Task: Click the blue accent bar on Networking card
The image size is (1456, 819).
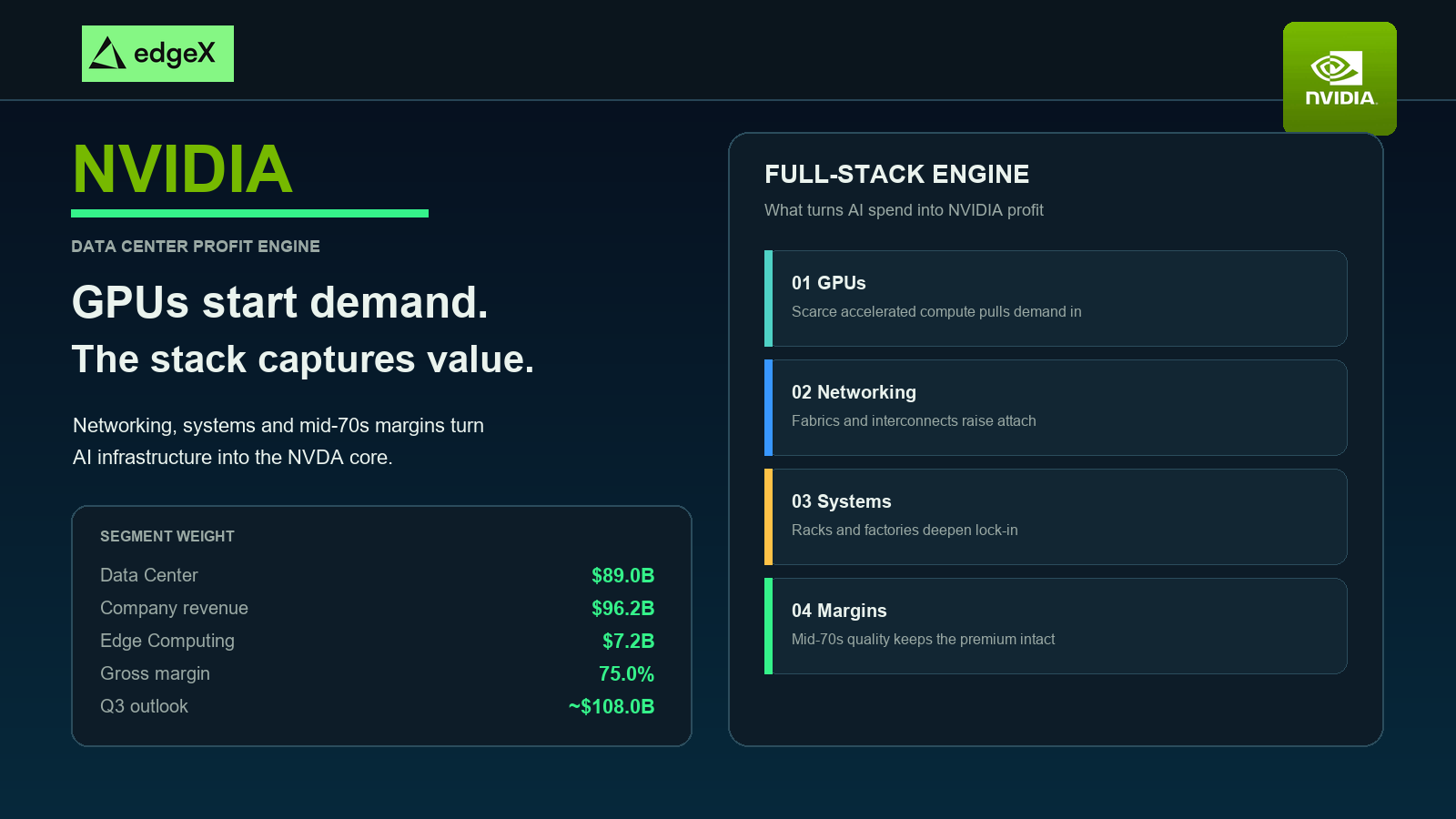Action: pos(768,408)
